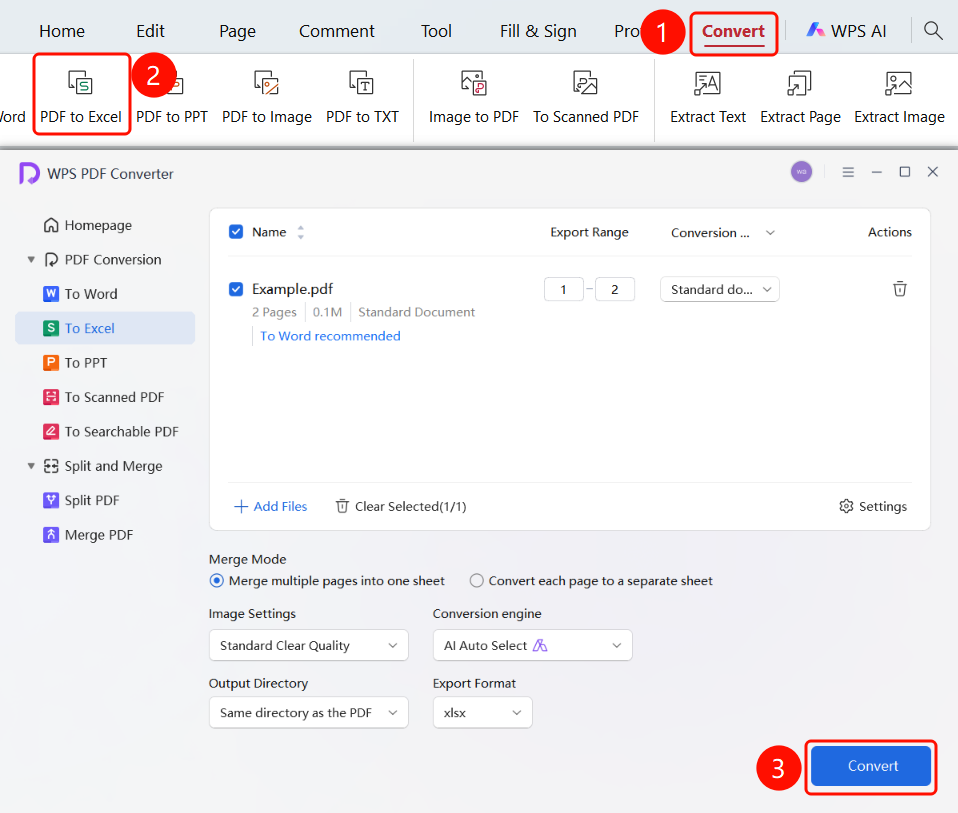The height and width of the screenshot is (813, 958).
Task: Open the Image Settings quality dropdown
Action: [309, 646]
